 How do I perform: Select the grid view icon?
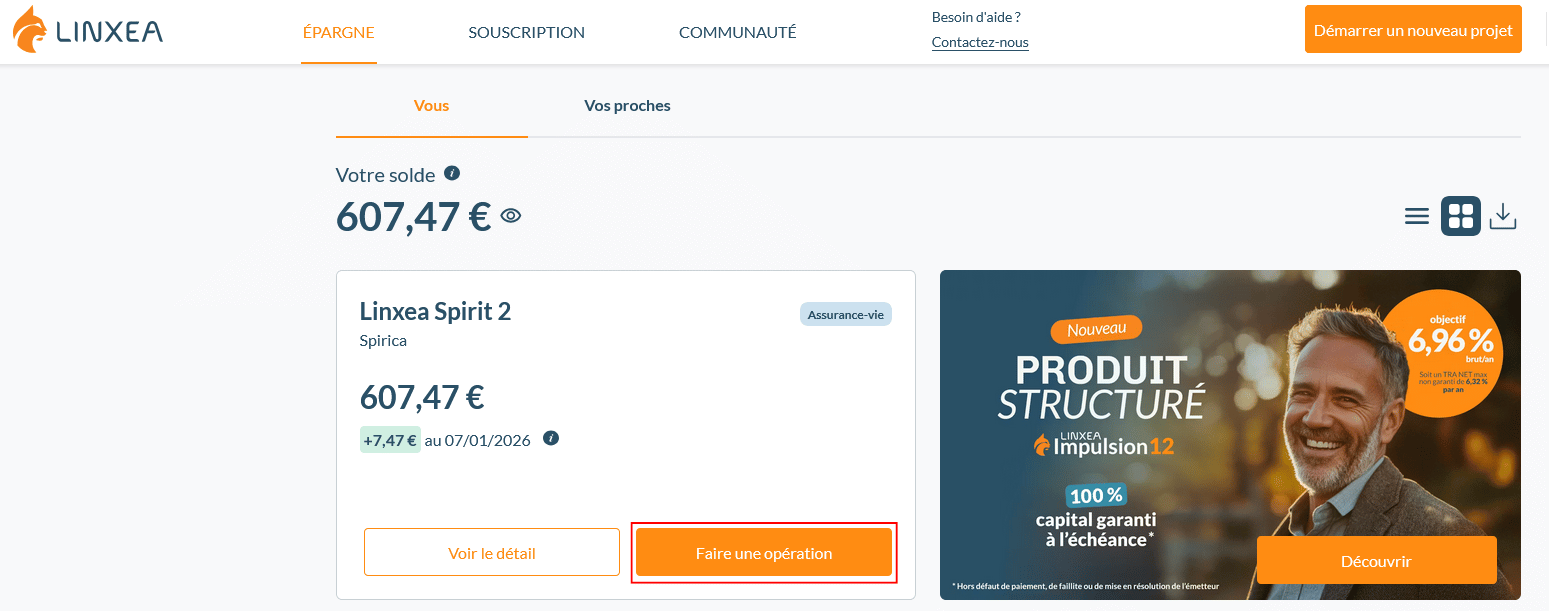(x=1460, y=216)
